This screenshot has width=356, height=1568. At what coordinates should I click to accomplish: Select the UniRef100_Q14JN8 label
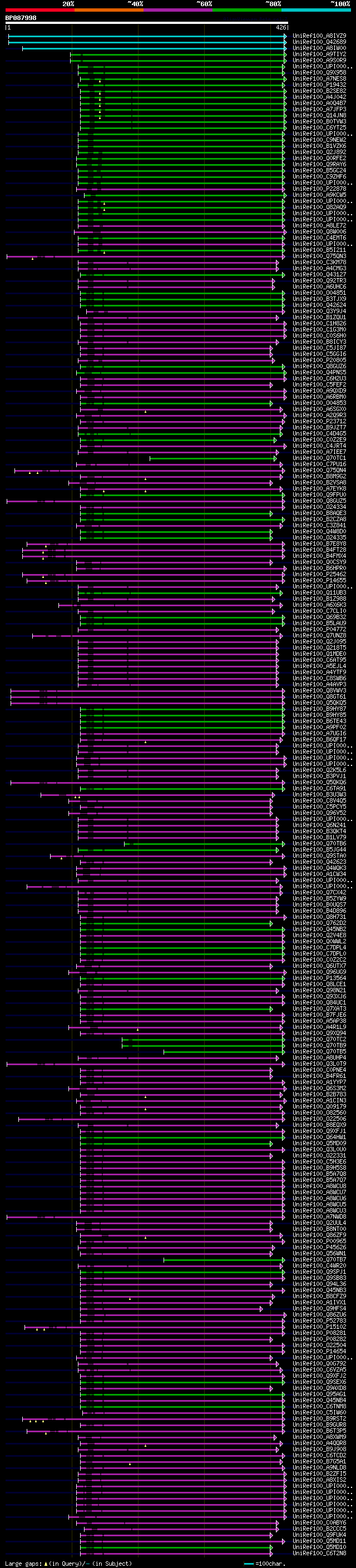[319, 115]
